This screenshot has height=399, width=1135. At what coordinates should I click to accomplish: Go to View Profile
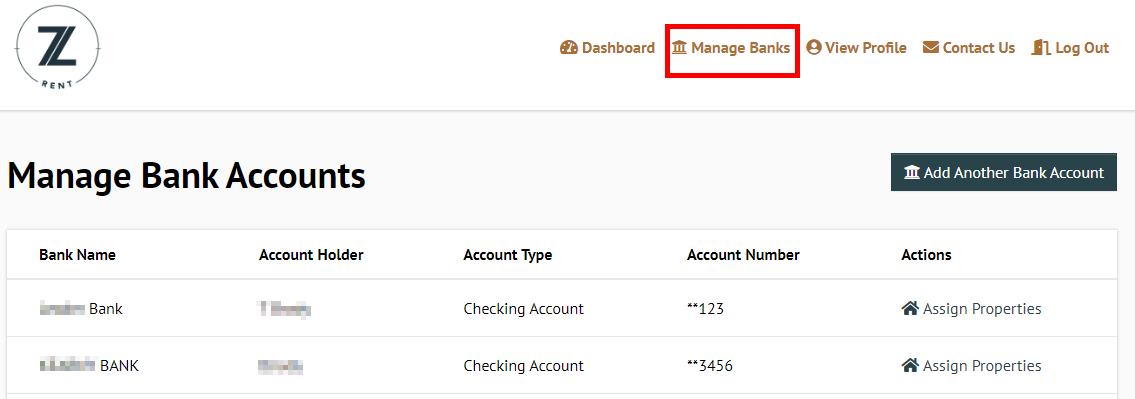click(x=856, y=48)
